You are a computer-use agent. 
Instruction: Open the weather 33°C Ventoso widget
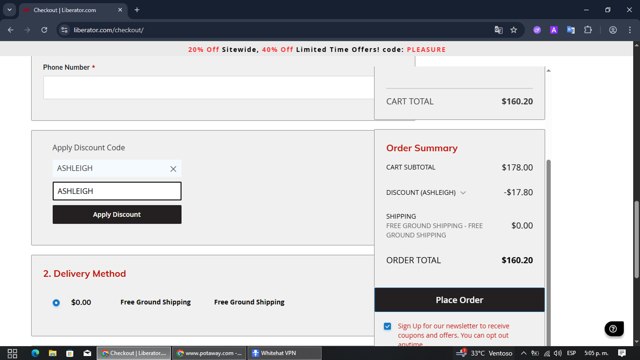484,353
